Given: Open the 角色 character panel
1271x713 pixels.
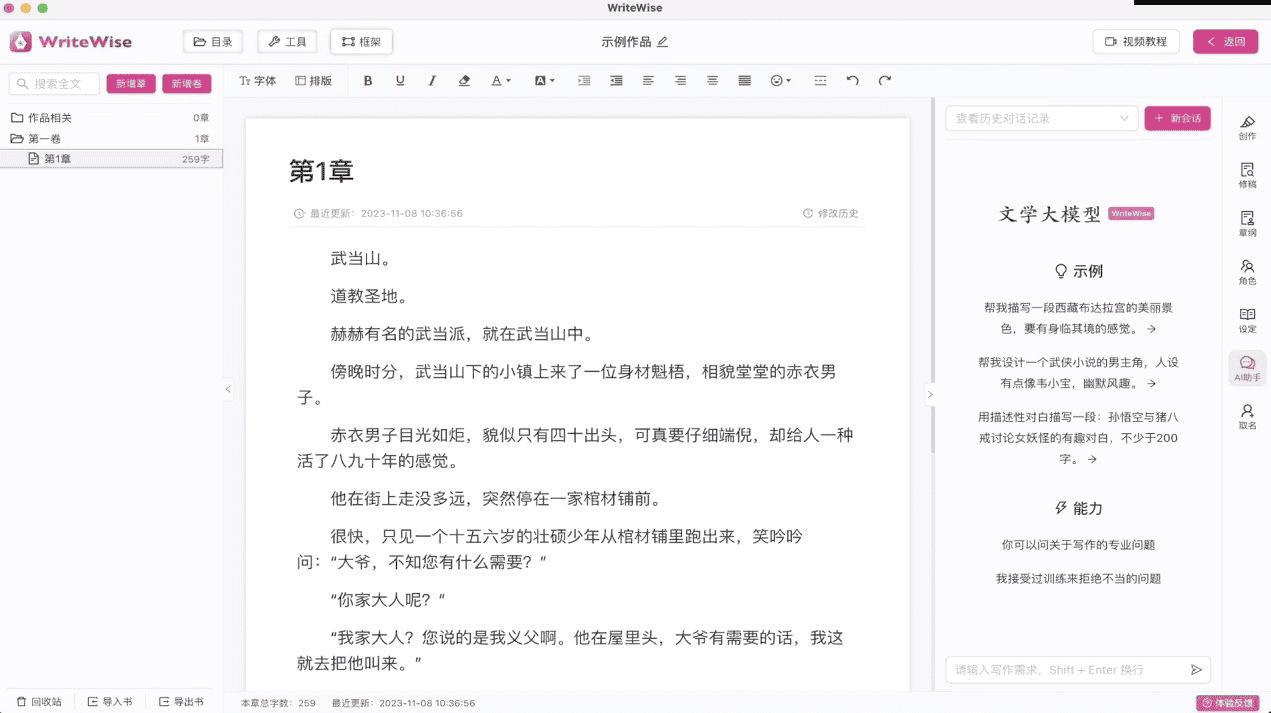Looking at the screenshot, I should pyautogui.click(x=1247, y=272).
